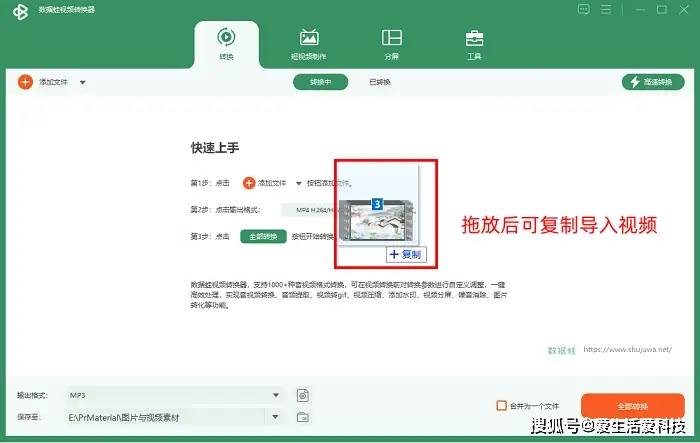Enable 高速转换 high-speed conversion

[647, 82]
